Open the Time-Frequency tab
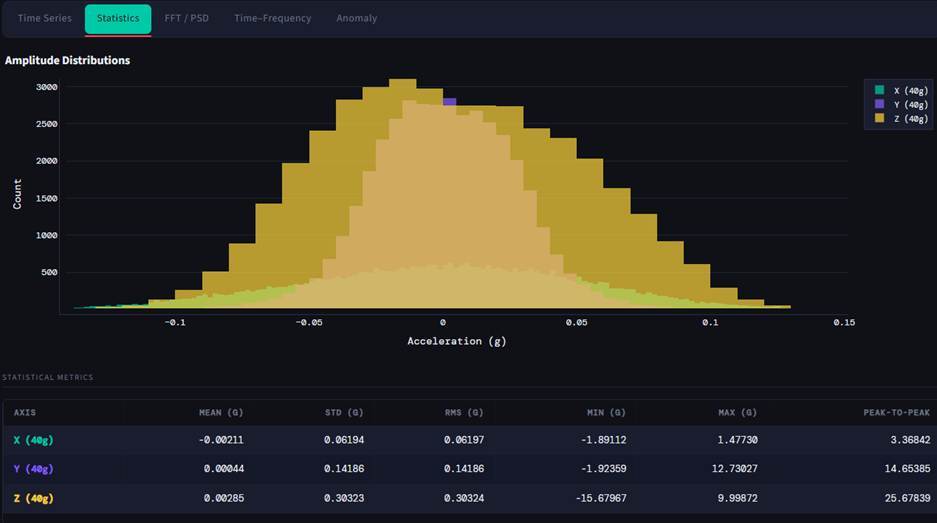This screenshot has height=523, width=937. pyautogui.click(x=272, y=19)
